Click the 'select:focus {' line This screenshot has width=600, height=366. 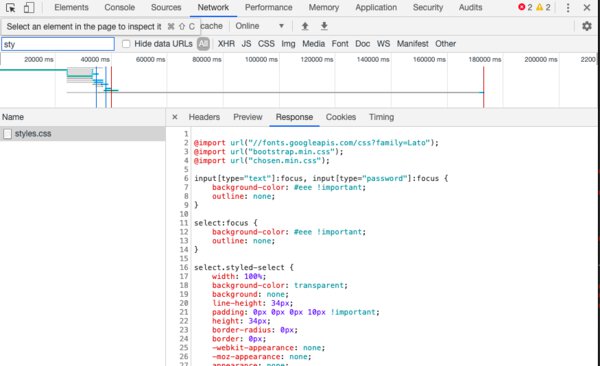point(226,223)
